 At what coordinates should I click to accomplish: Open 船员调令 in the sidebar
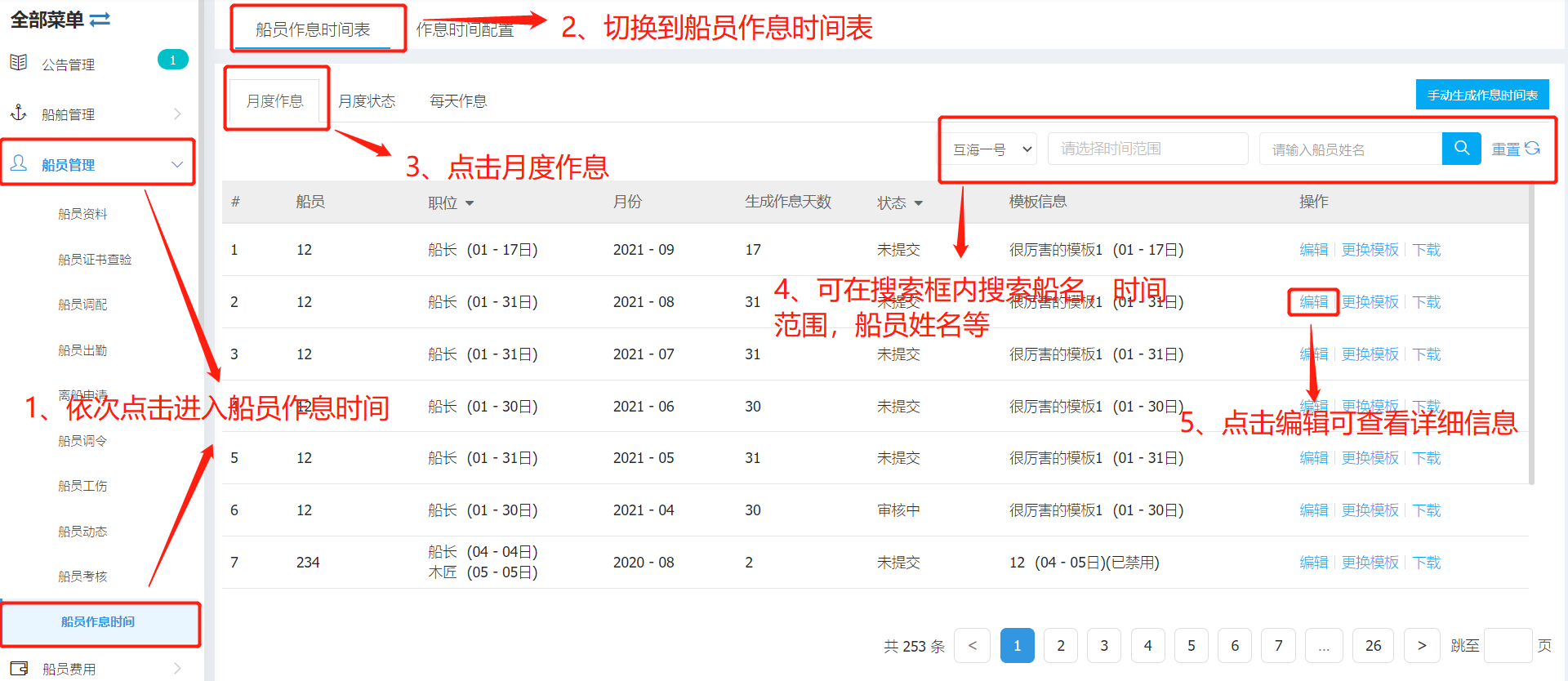coord(82,441)
